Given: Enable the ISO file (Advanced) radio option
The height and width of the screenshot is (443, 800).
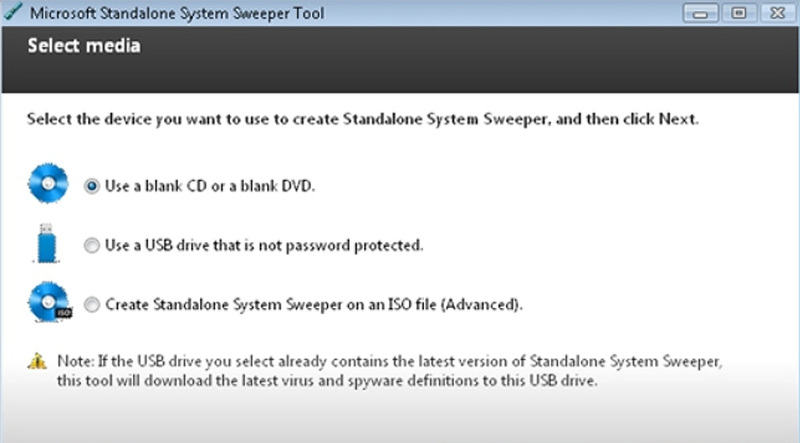Looking at the screenshot, I should [92, 305].
